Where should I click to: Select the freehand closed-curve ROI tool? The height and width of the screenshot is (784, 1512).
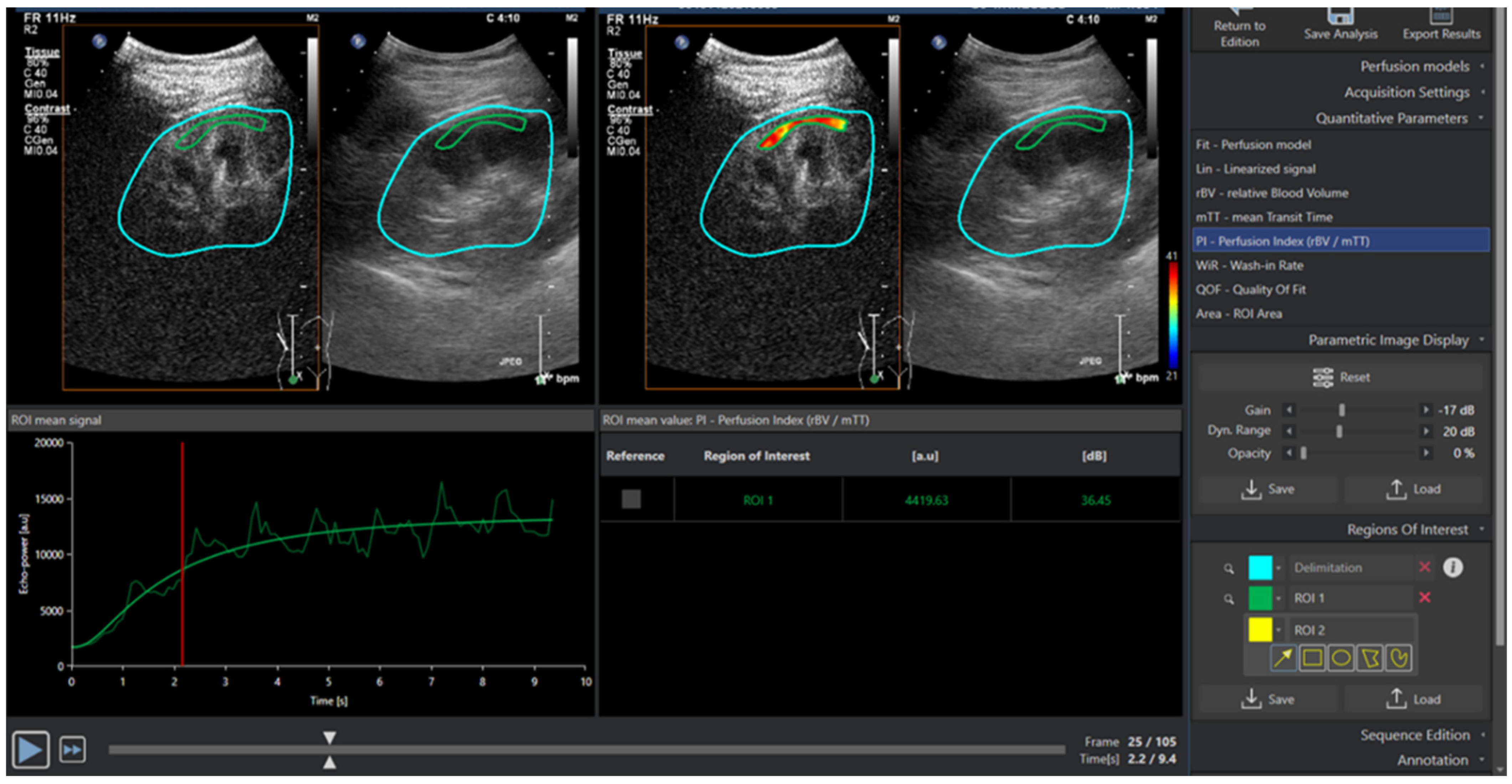tap(1399, 658)
